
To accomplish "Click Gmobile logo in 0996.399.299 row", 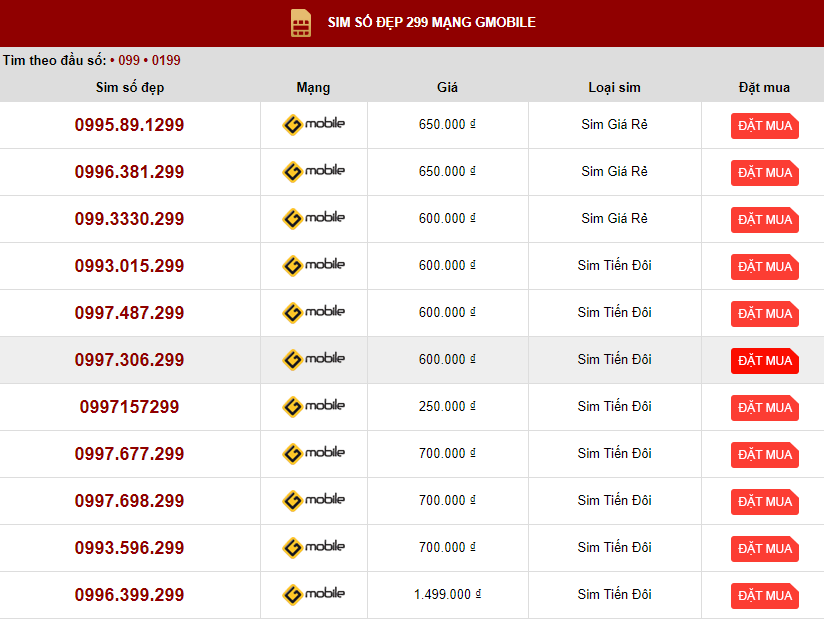I will coord(314,594).
